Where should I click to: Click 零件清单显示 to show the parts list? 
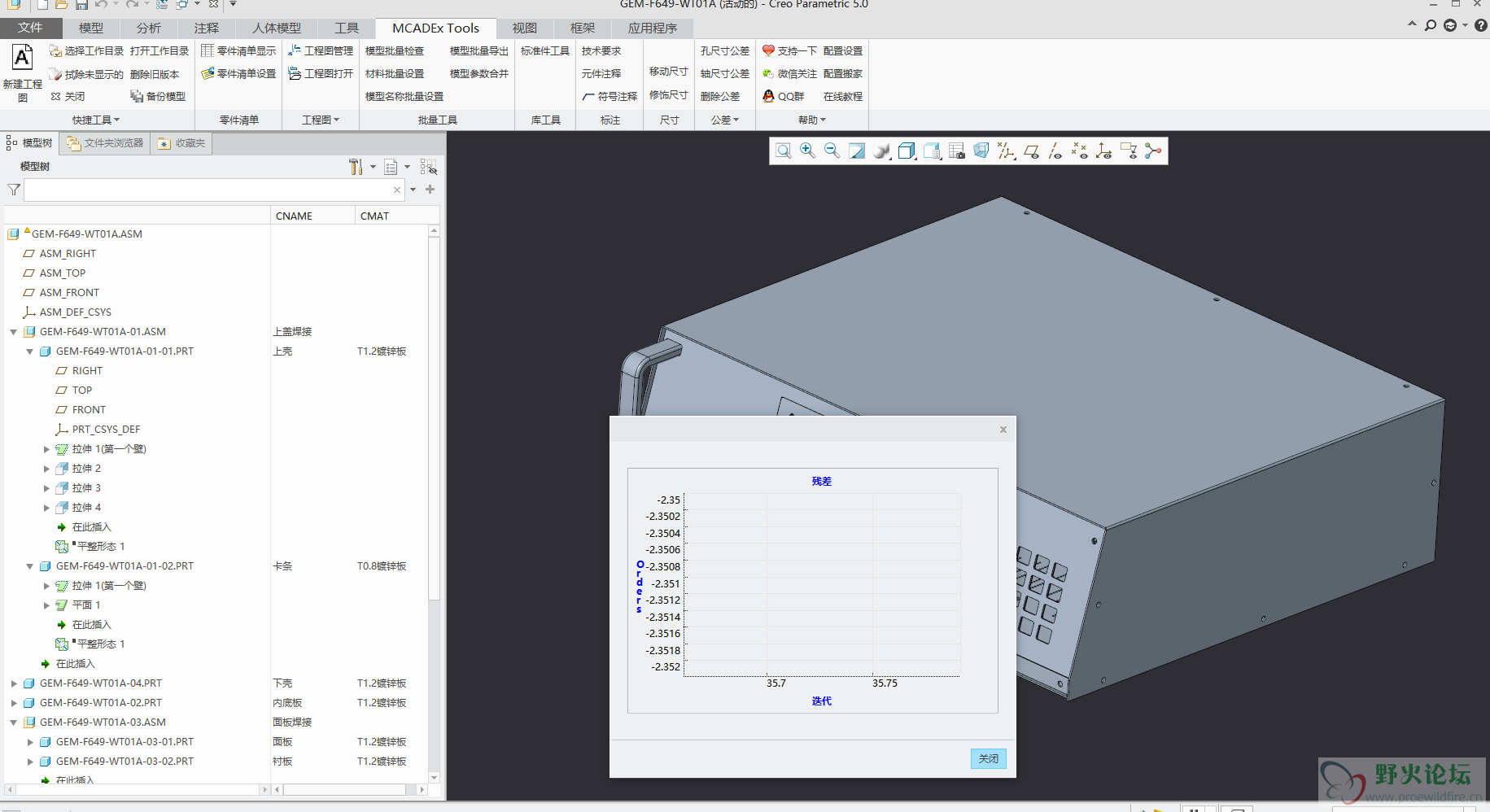coord(238,51)
